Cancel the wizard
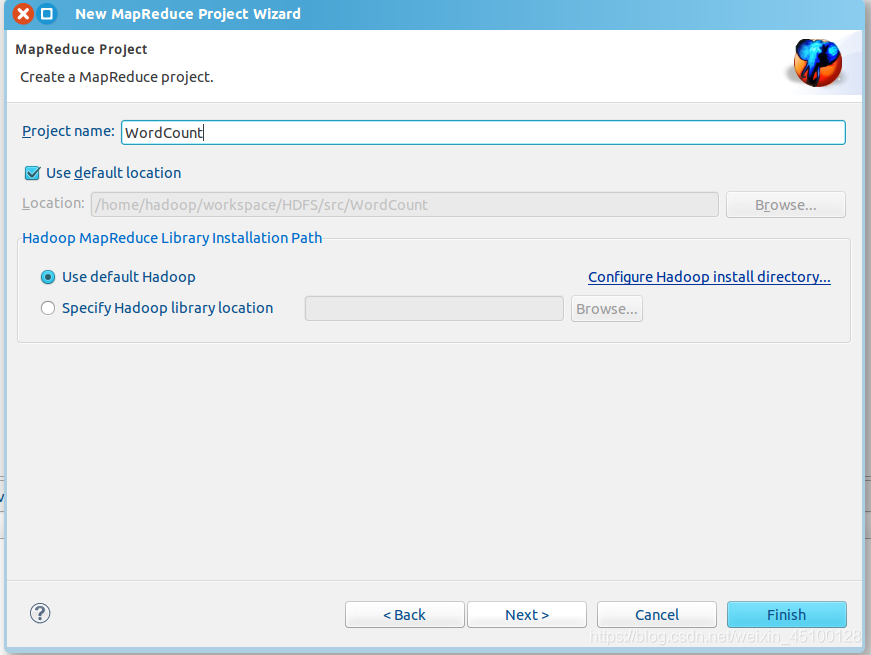The image size is (871, 655). [657, 614]
